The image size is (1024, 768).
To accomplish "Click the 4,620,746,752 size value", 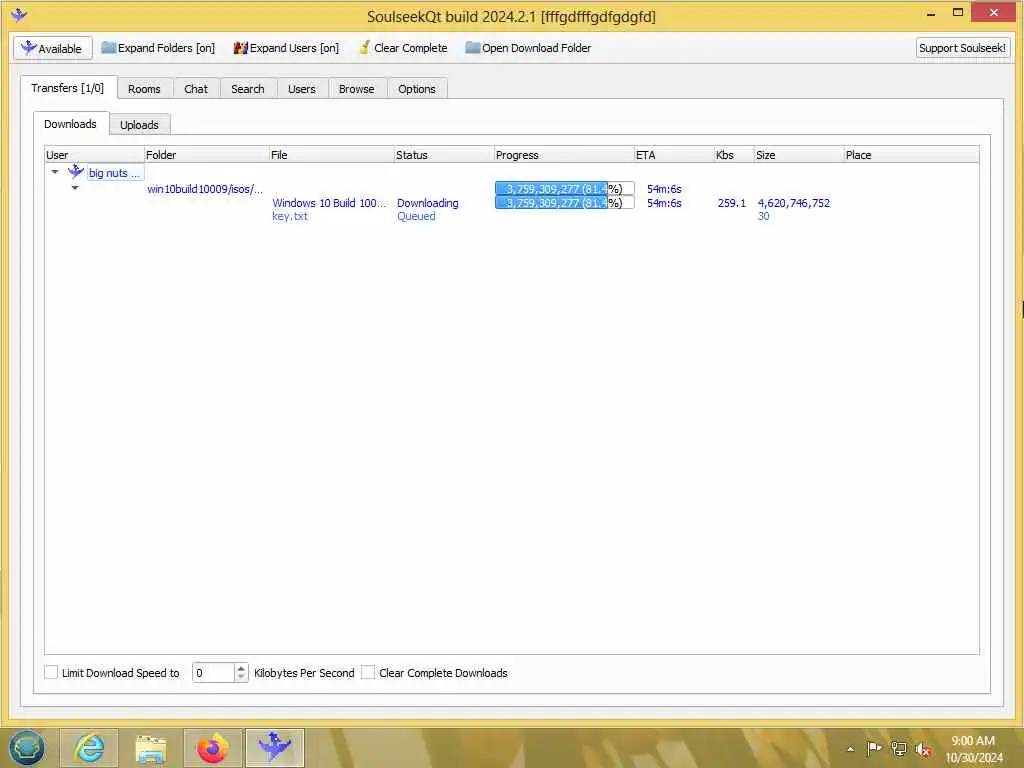I will click(793, 203).
